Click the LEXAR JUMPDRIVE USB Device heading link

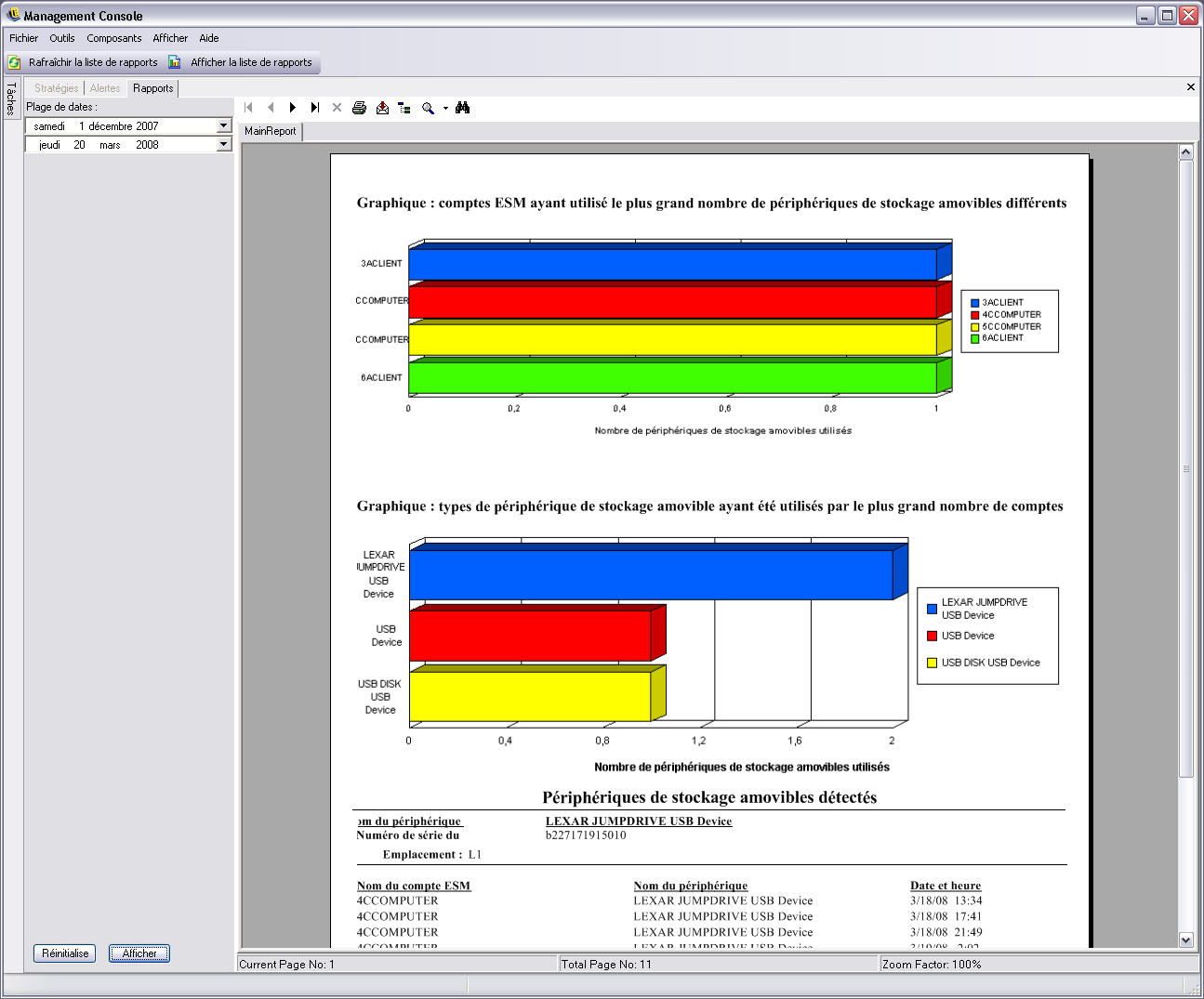pos(639,821)
